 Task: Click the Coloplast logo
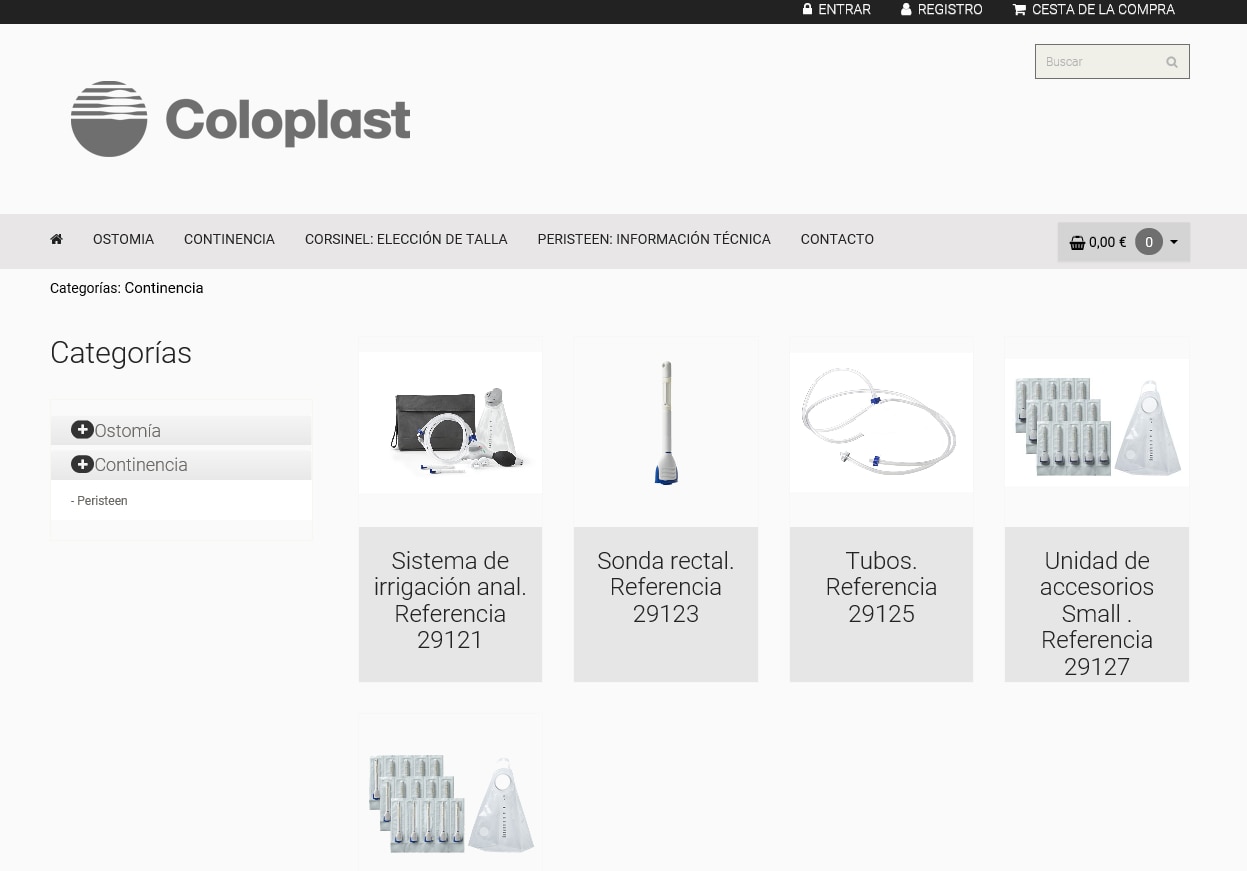click(240, 119)
